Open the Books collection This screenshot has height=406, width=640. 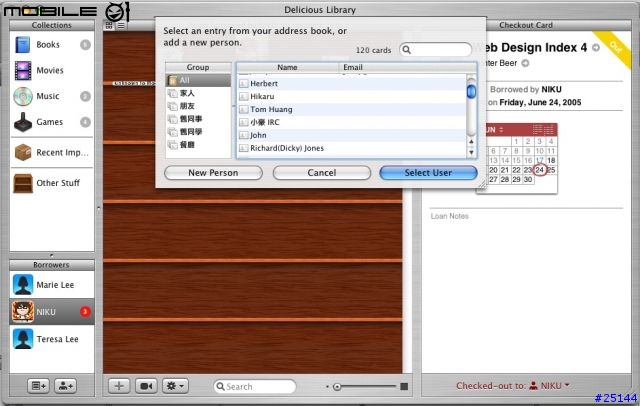point(51,44)
